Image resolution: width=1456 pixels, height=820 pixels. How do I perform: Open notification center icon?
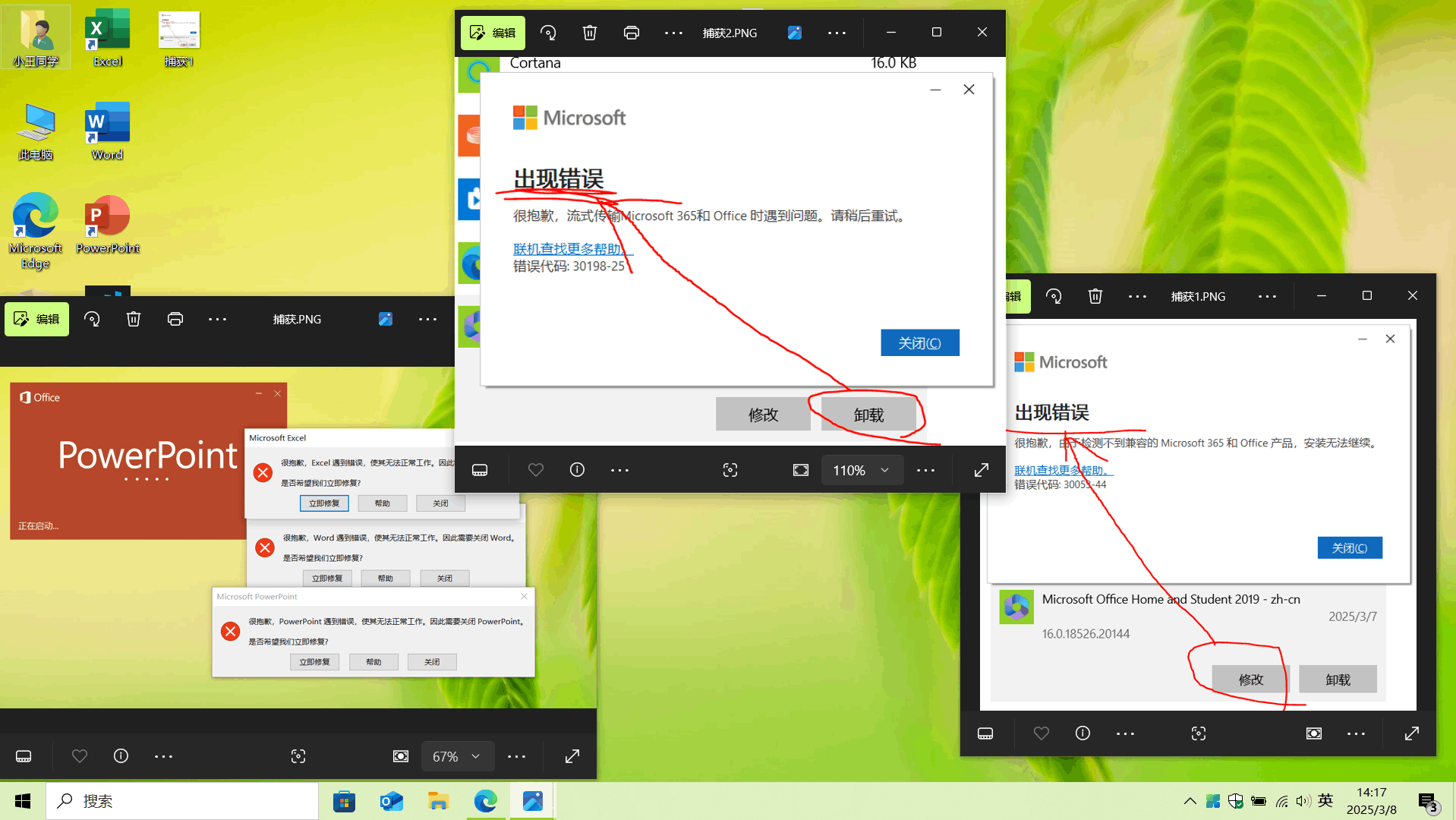coord(1428,801)
